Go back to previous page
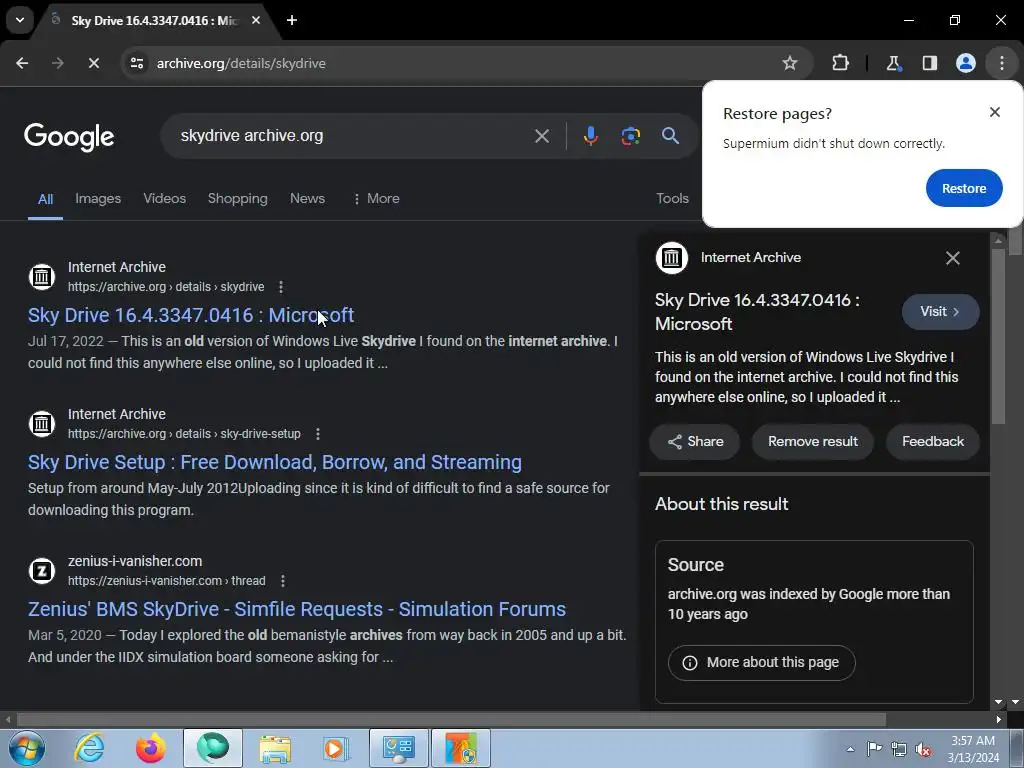The height and width of the screenshot is (768, 1024). [22, 63]
